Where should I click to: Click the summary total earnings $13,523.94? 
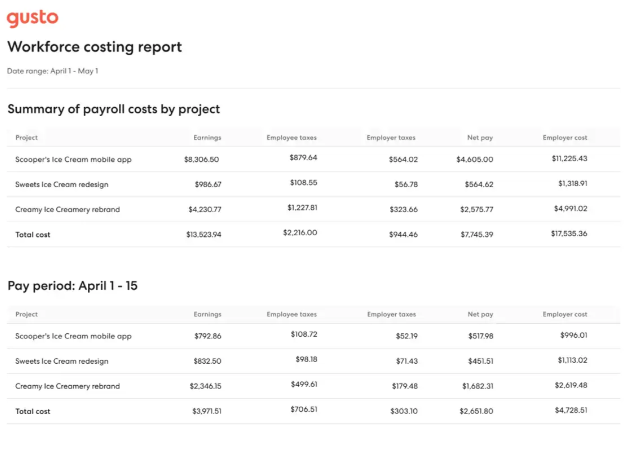(203, 234)
